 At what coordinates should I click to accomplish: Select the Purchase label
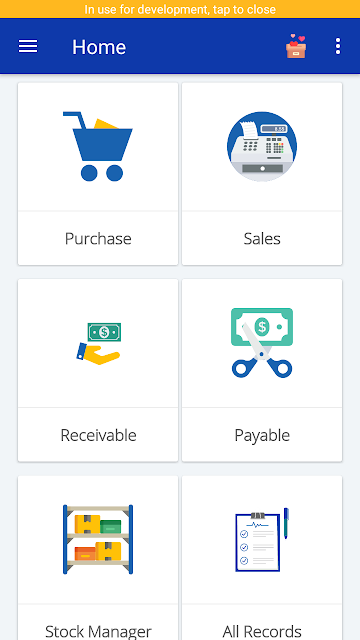coord(98,238)
